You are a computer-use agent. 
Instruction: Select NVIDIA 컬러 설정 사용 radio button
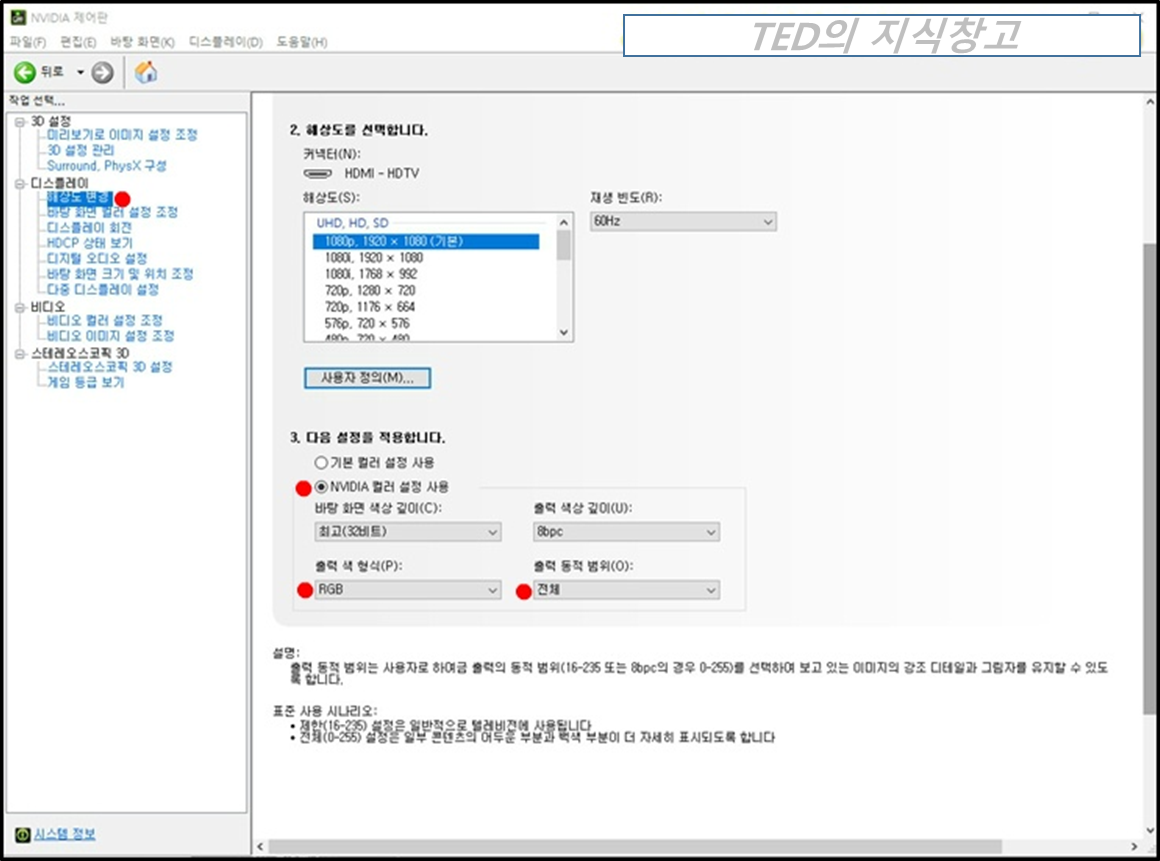pyautogui.click(x=321, y=487)
